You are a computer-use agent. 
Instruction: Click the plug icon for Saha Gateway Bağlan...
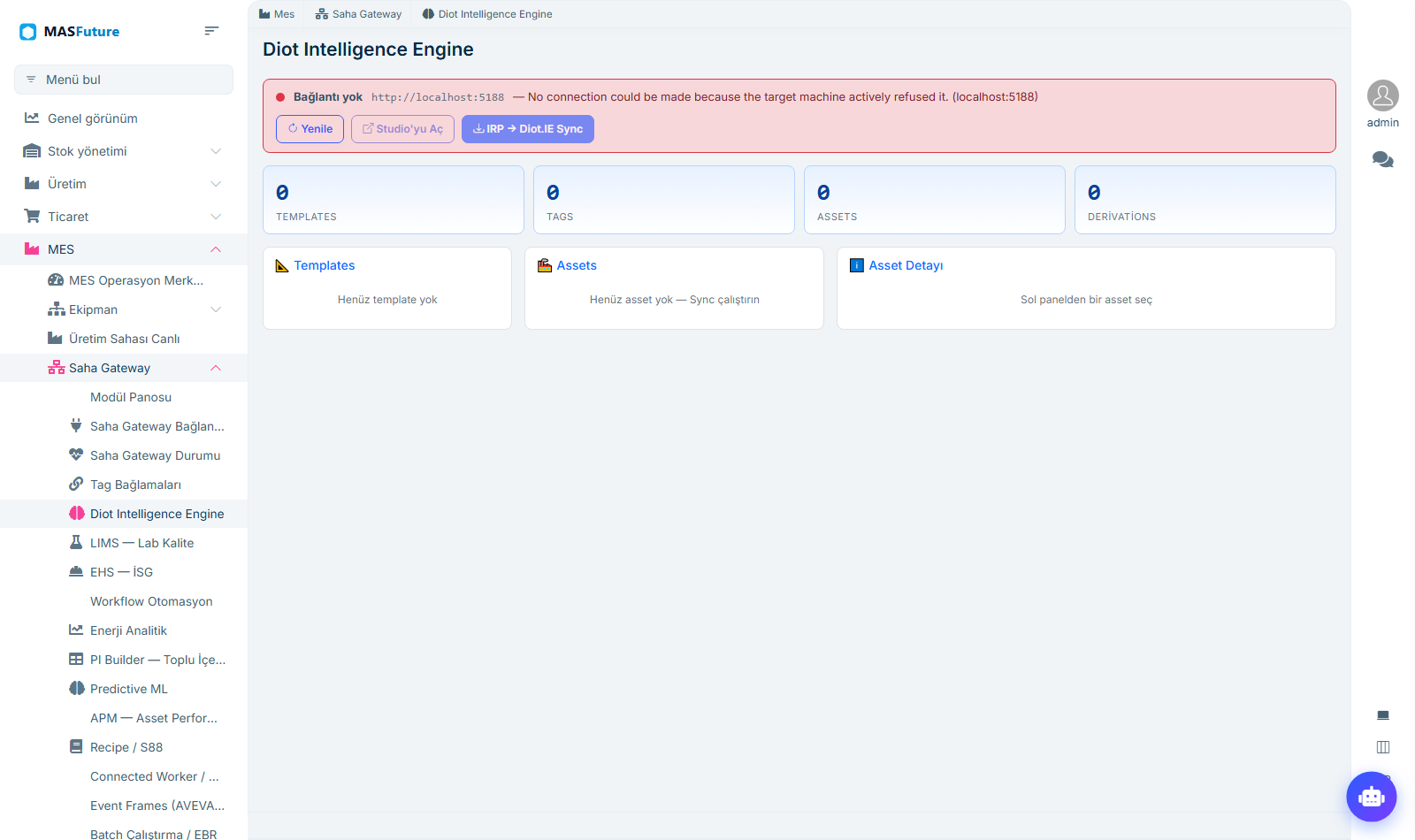tap(76, 425)
